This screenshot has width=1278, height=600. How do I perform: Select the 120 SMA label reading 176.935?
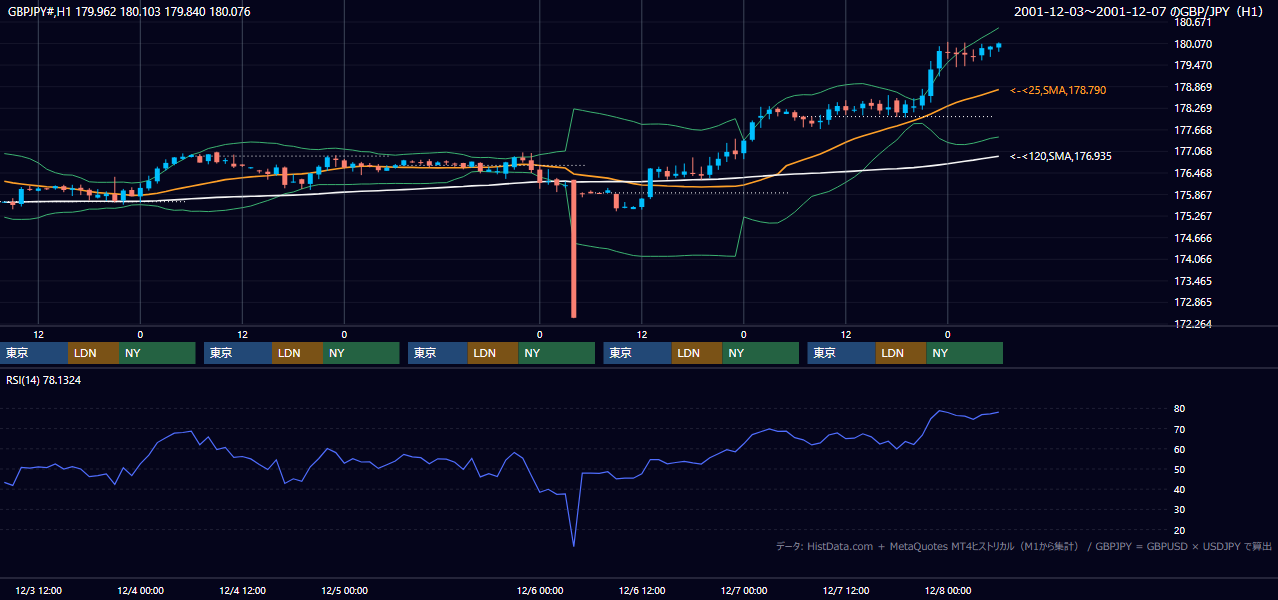[x=1061, y=156]
